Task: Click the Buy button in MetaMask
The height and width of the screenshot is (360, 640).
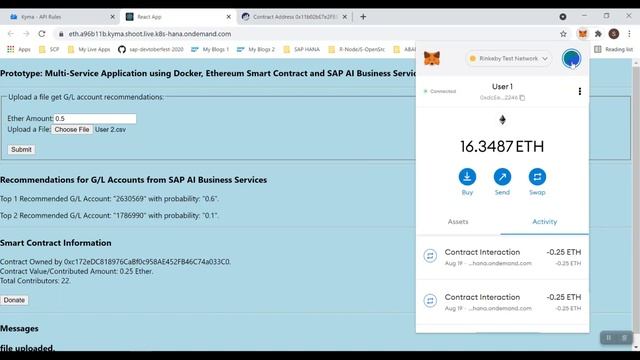Action: 467,182
